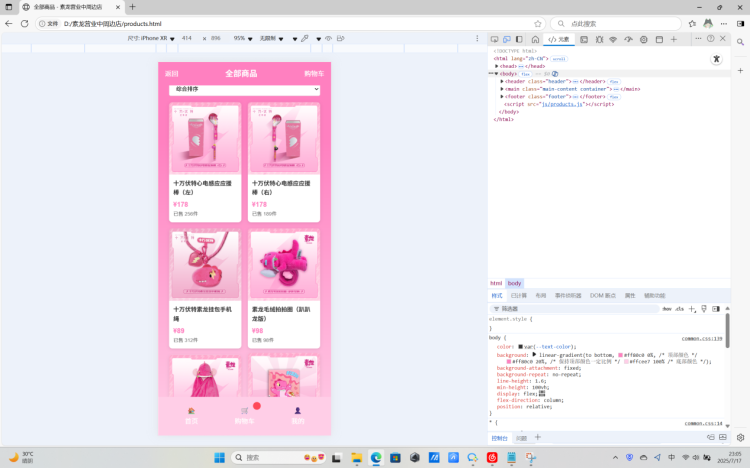750x468 pixels.
Task: Tap the 我的 footer navigation button
Action: [298, 416]
